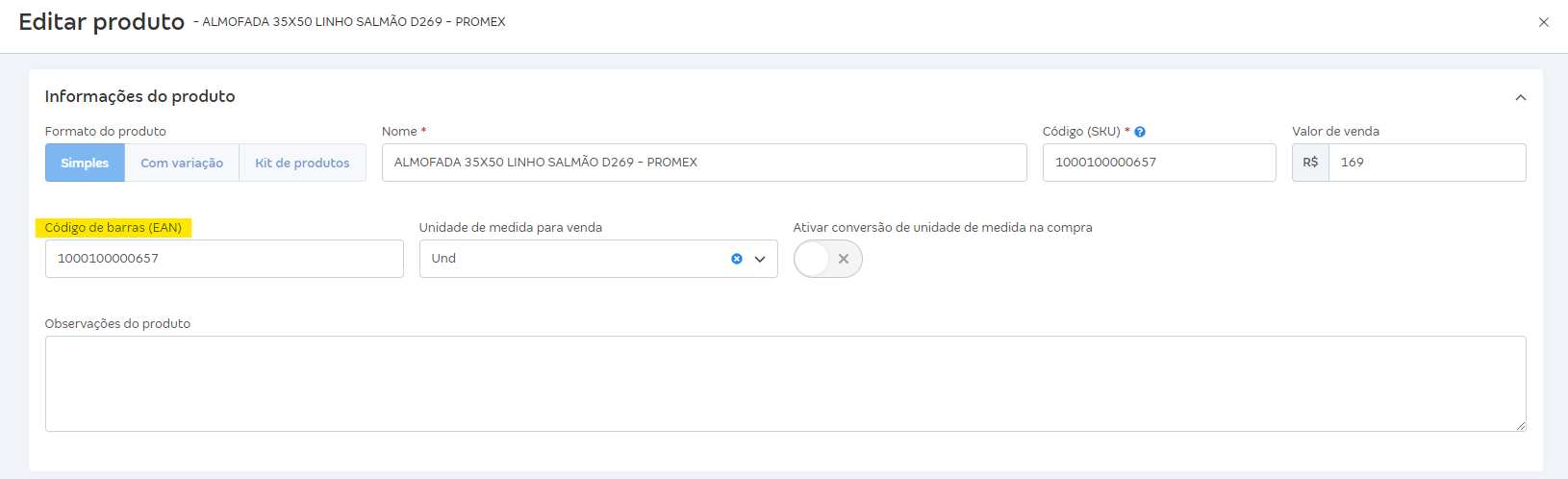Click the Código de barras (EAN) field

point(224,259)
